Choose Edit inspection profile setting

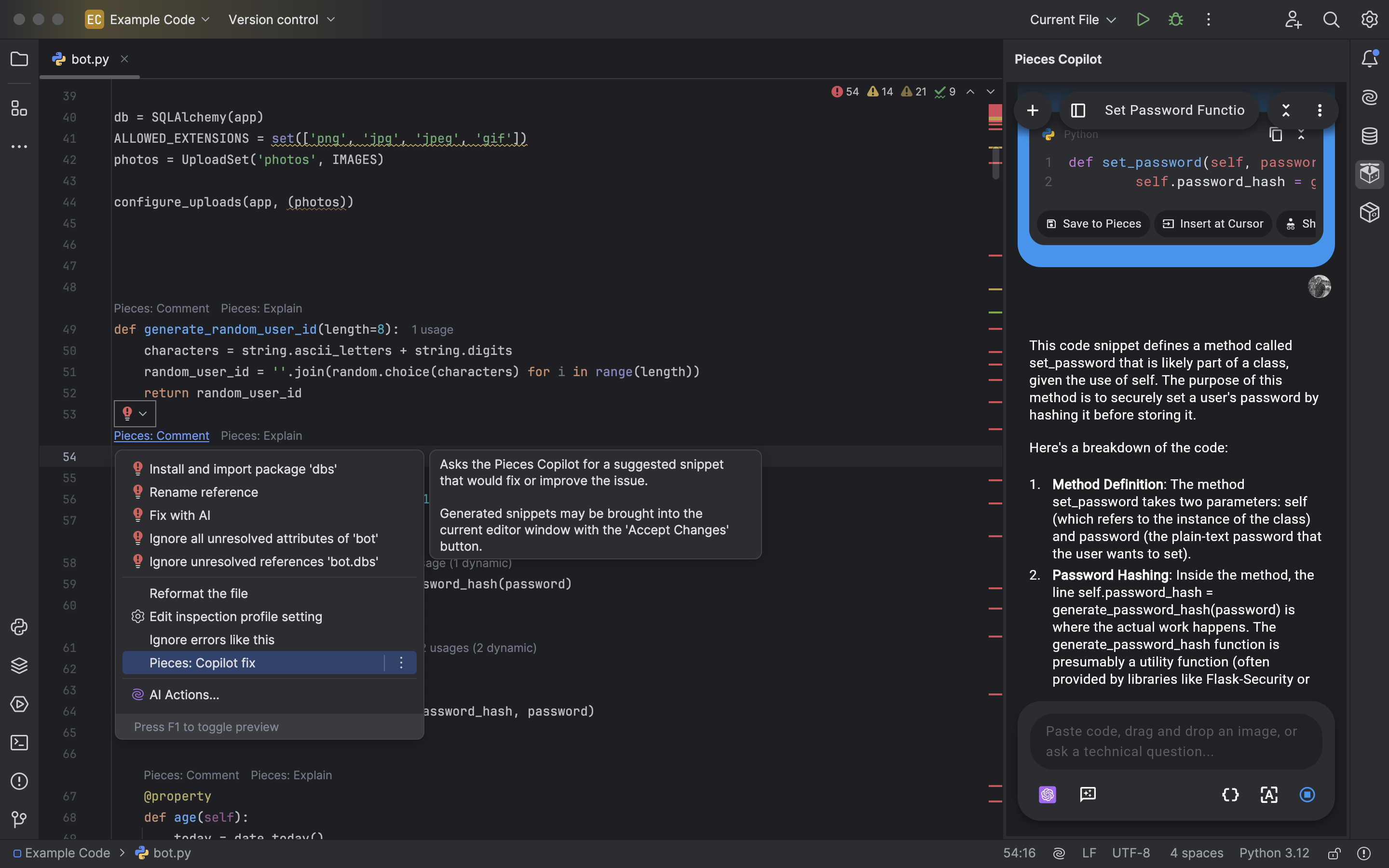tap(269, 617)
